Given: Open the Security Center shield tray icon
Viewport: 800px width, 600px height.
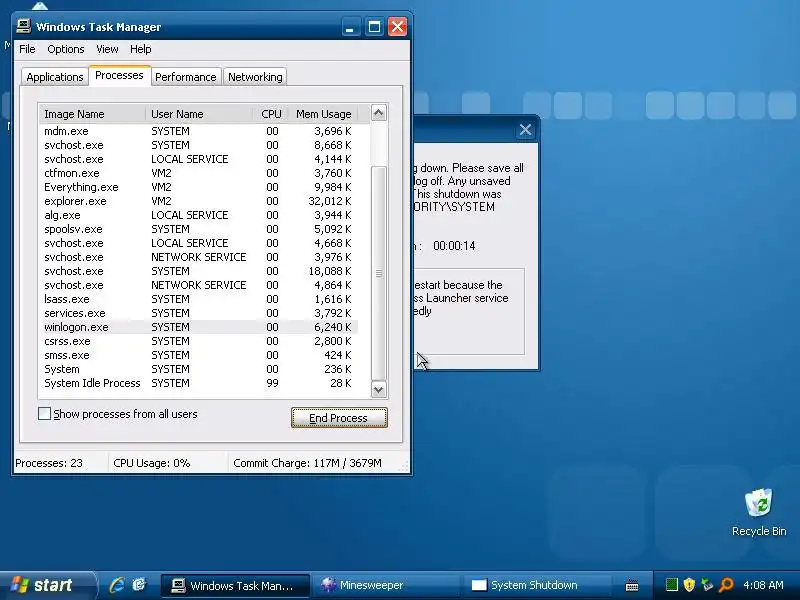Looking at the screenshot, I should (689, 585).
